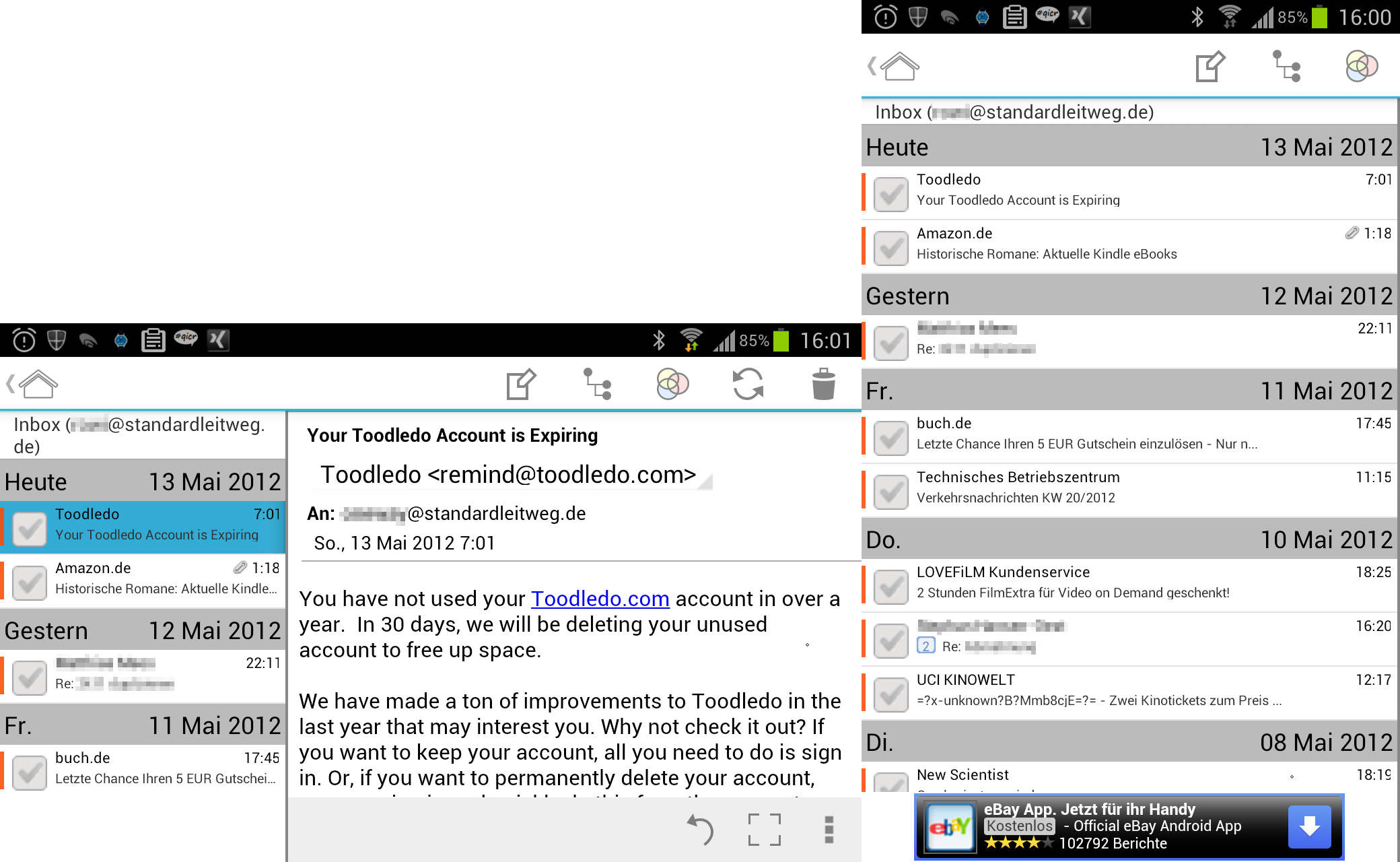Tap alarm clock icon in left status bar
Screen dimensions: 1400x862
click(24, 340)
